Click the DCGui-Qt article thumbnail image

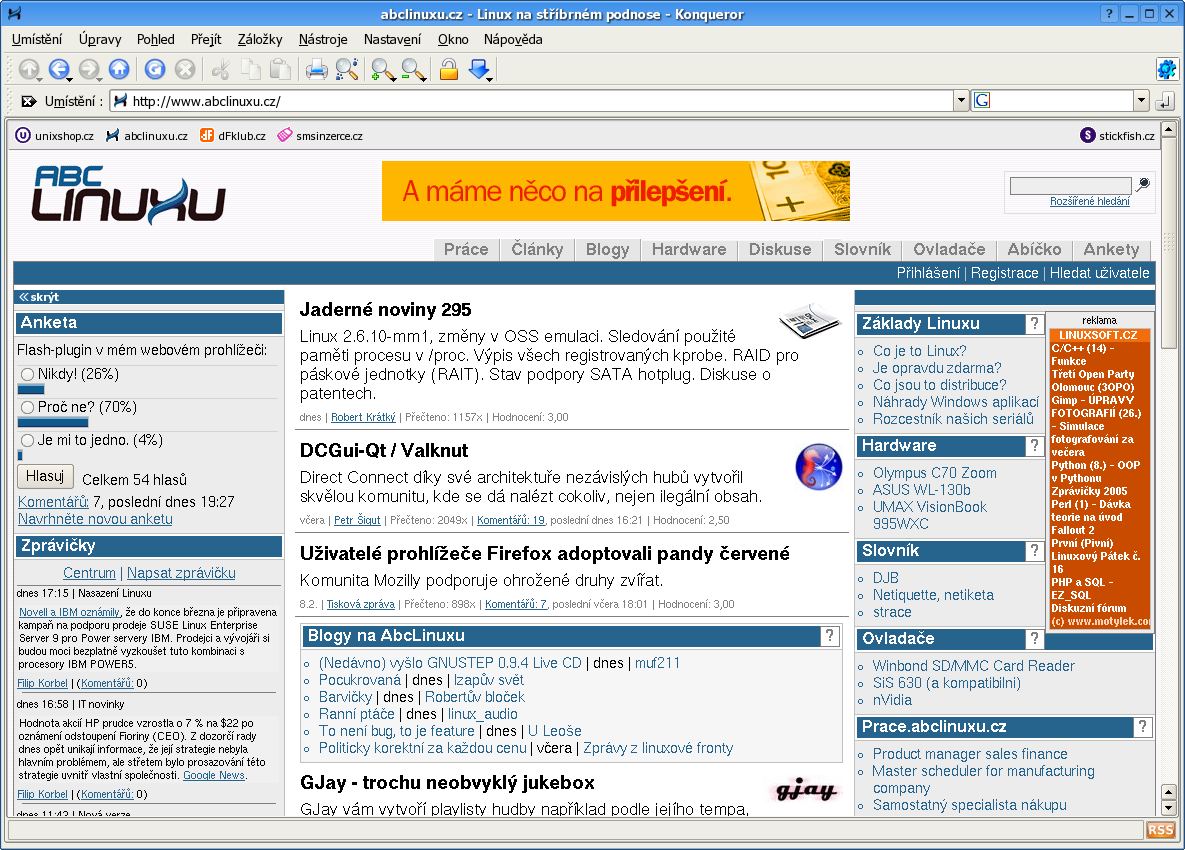(818, 467)
